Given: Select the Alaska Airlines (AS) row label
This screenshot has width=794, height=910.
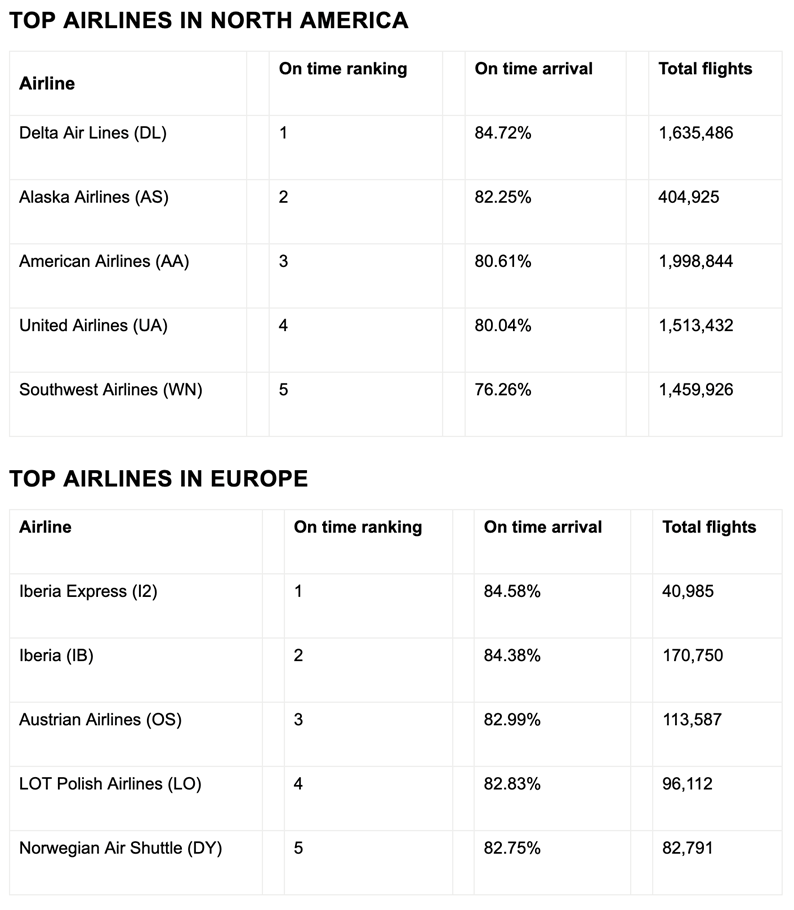Looking at the screenshot, I should point(94,197).
